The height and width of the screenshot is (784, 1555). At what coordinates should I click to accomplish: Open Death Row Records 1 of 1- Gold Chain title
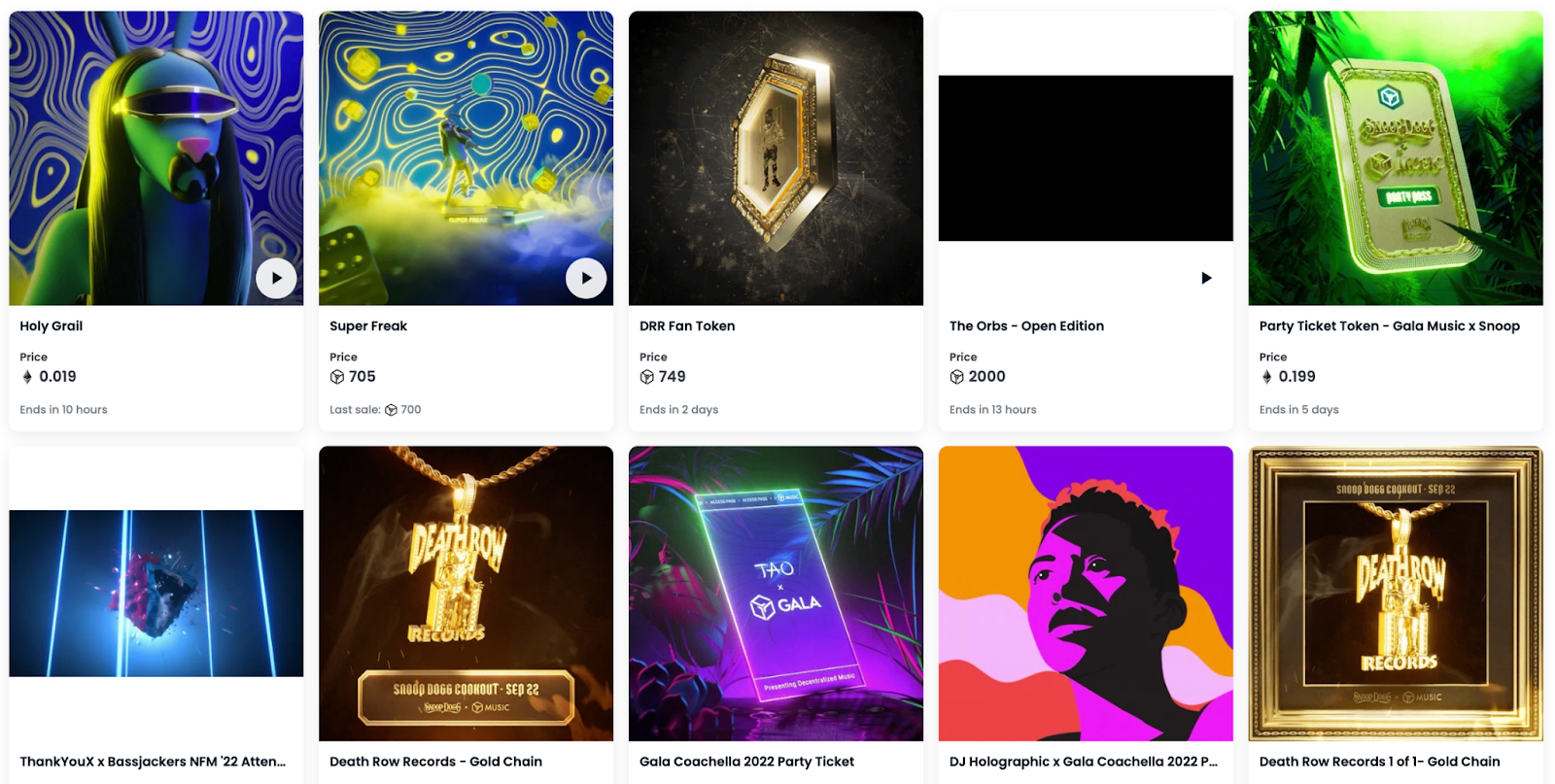point(1380,762)
